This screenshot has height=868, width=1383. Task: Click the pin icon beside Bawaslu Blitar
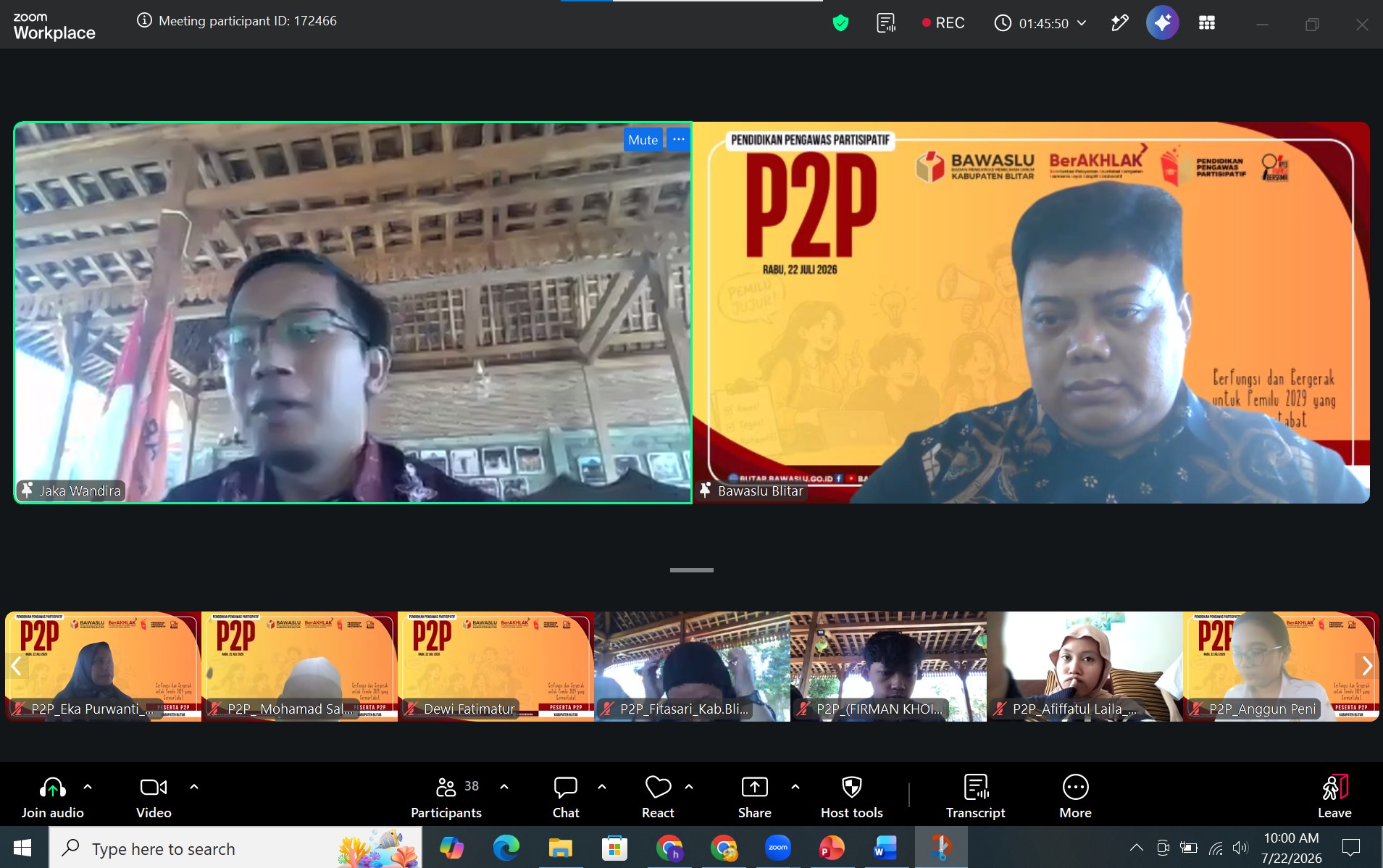coord(705,491)
